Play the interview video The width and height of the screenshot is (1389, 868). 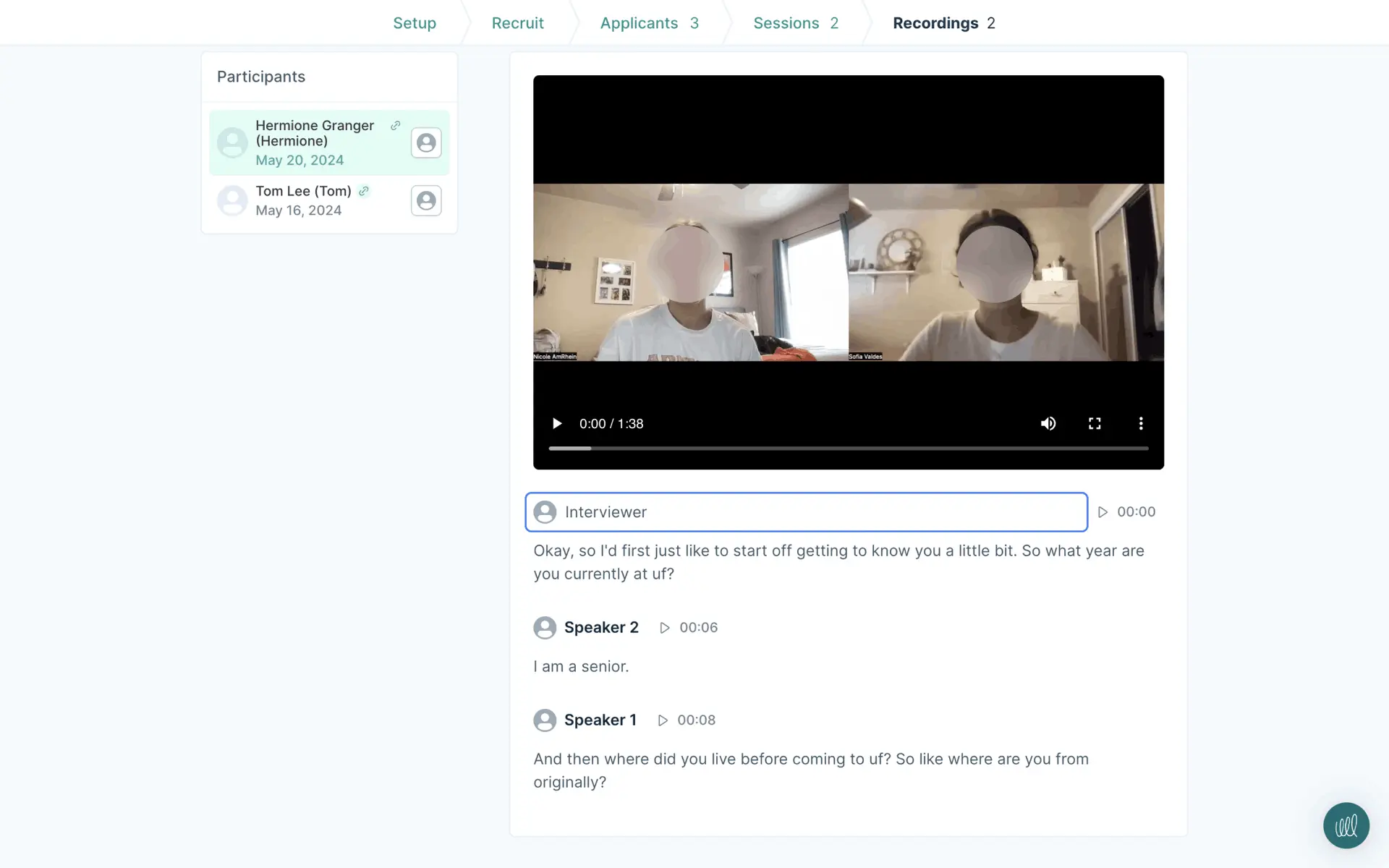tap(556, 423)
